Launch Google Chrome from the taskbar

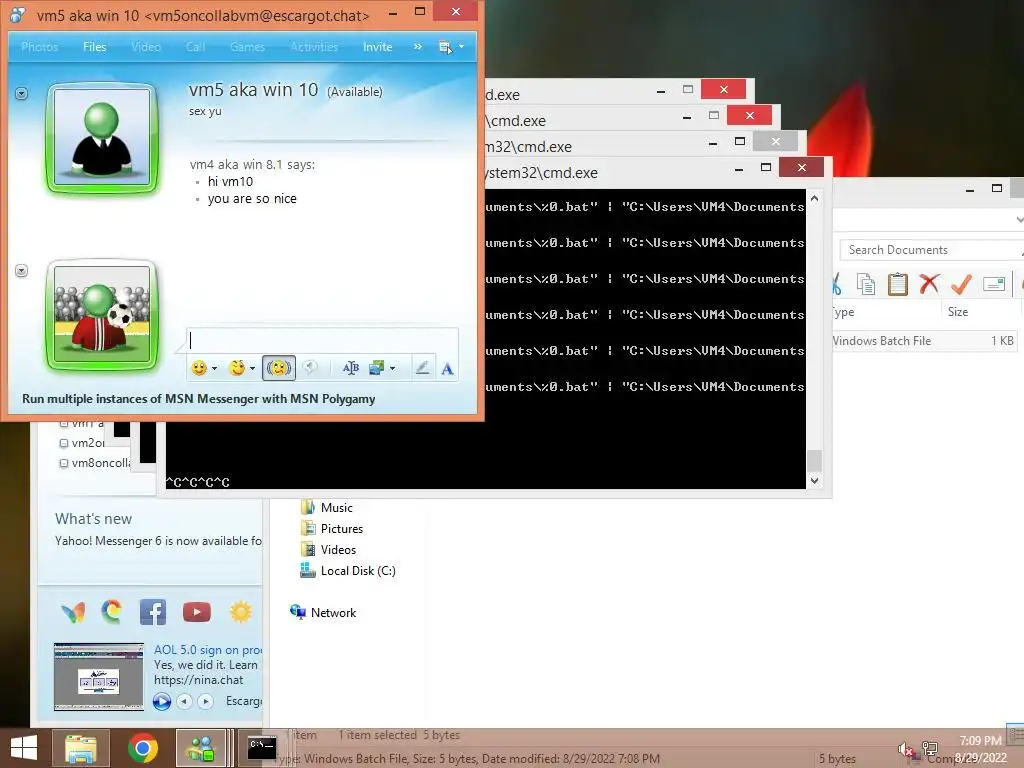[142, 748]
